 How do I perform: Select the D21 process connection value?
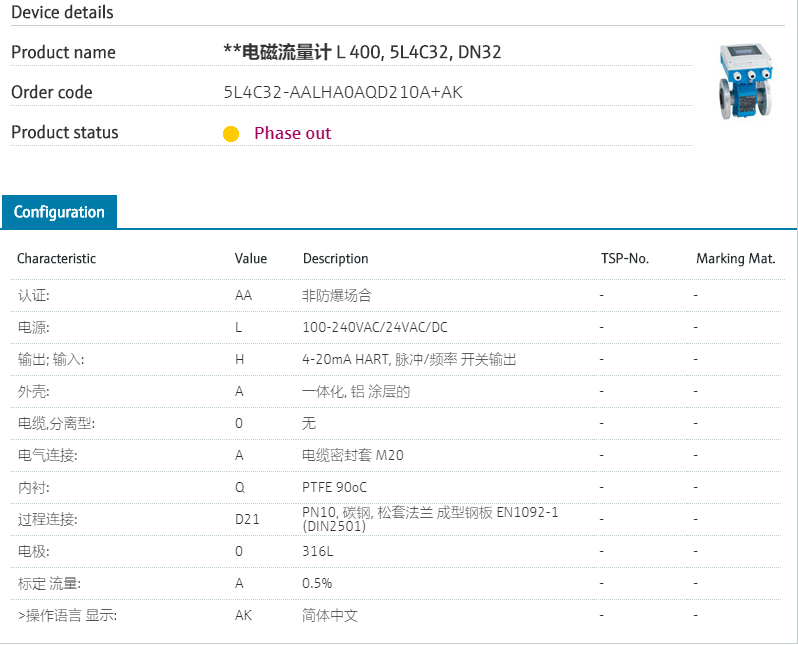[x=246, y=519]
